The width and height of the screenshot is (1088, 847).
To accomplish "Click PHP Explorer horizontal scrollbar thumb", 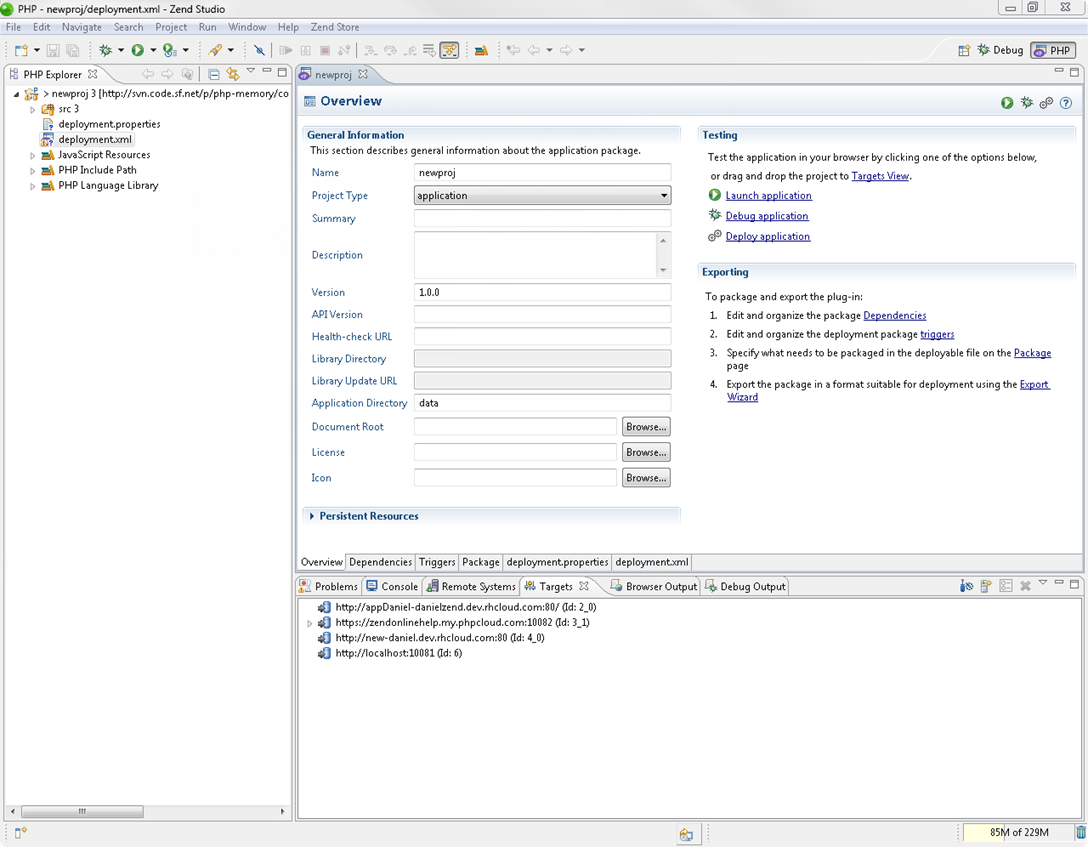I will coord(83,811).
